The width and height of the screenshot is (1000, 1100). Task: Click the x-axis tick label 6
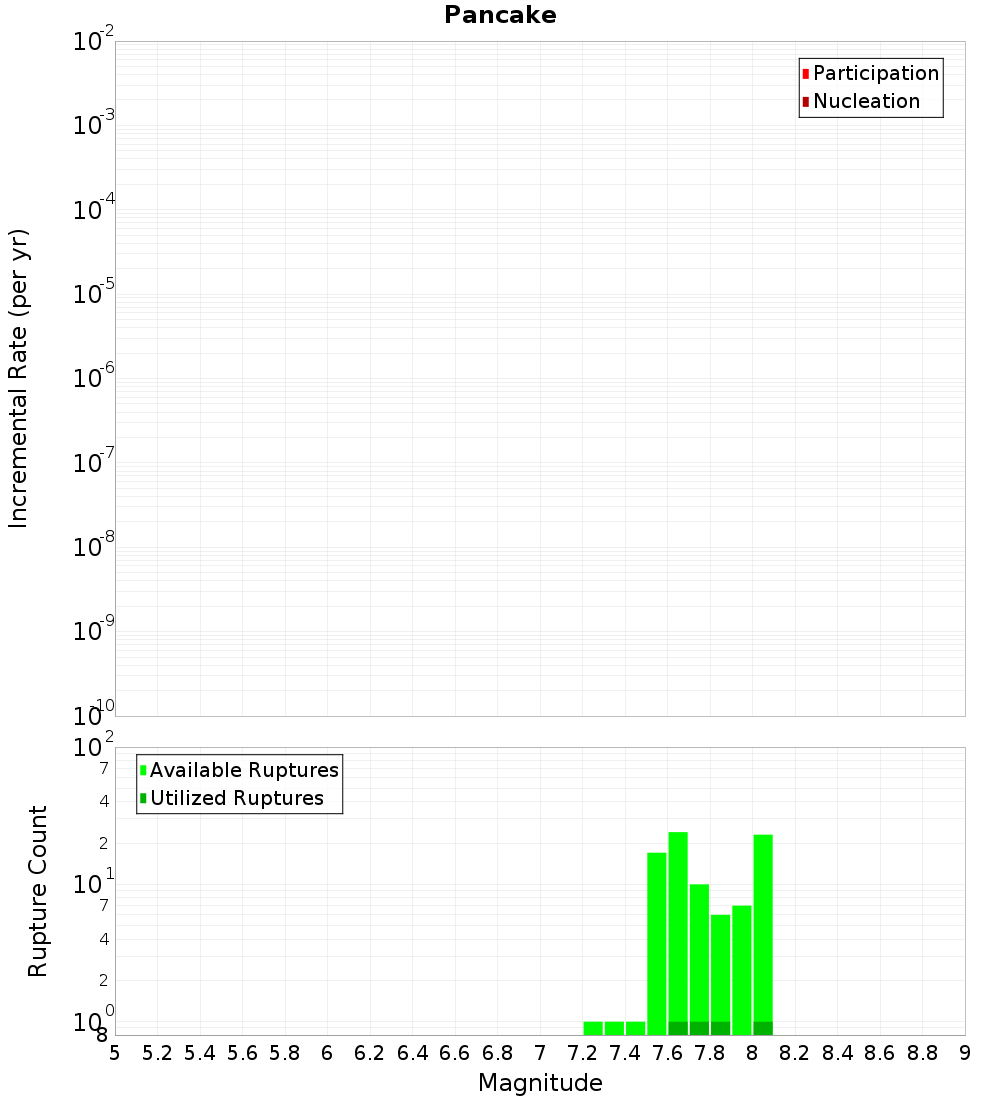click(327, 1053)
